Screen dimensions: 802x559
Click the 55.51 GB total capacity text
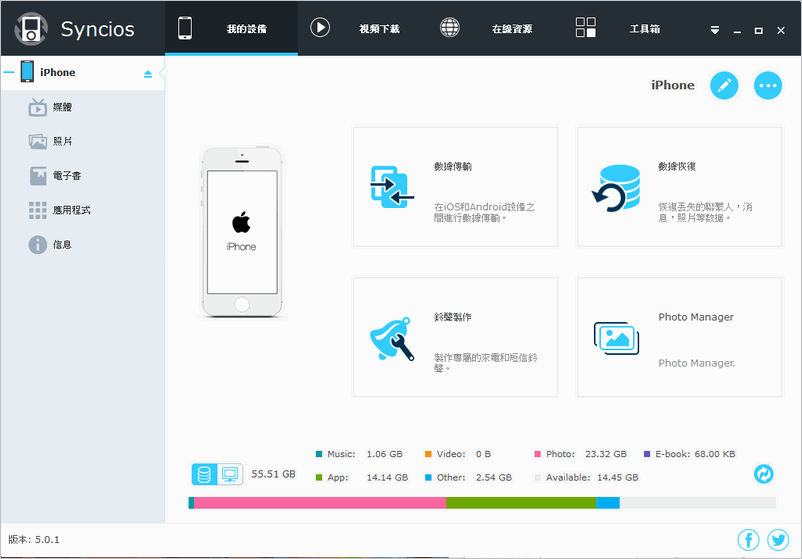pos(273,474)
